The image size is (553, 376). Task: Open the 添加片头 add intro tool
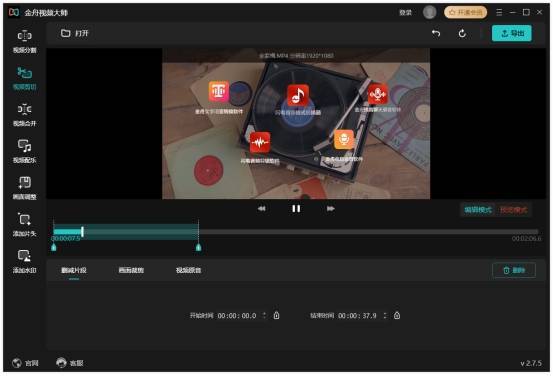[x=24, y=225]
